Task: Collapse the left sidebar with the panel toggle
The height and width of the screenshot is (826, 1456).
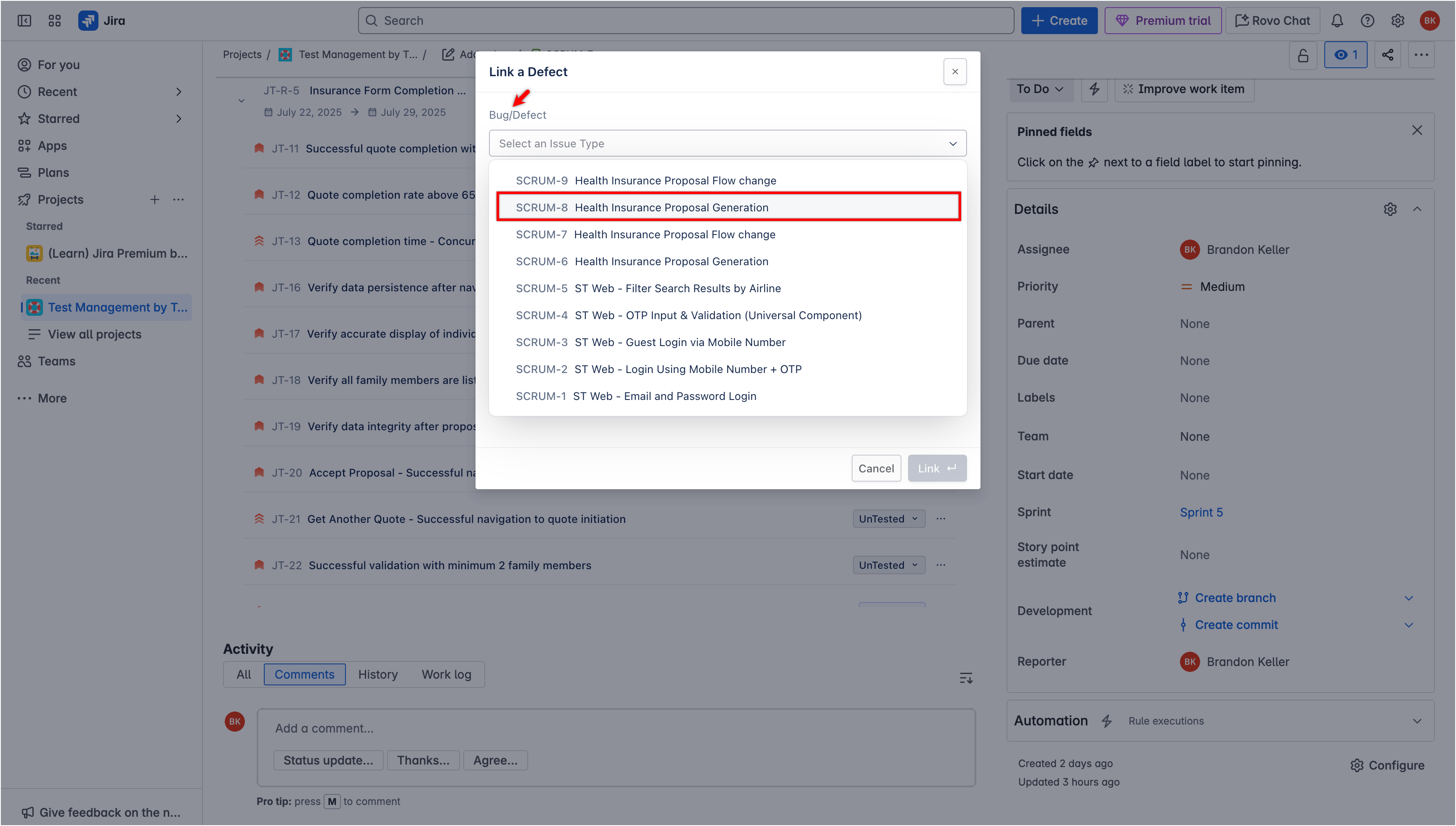Action: click(24, 21)
